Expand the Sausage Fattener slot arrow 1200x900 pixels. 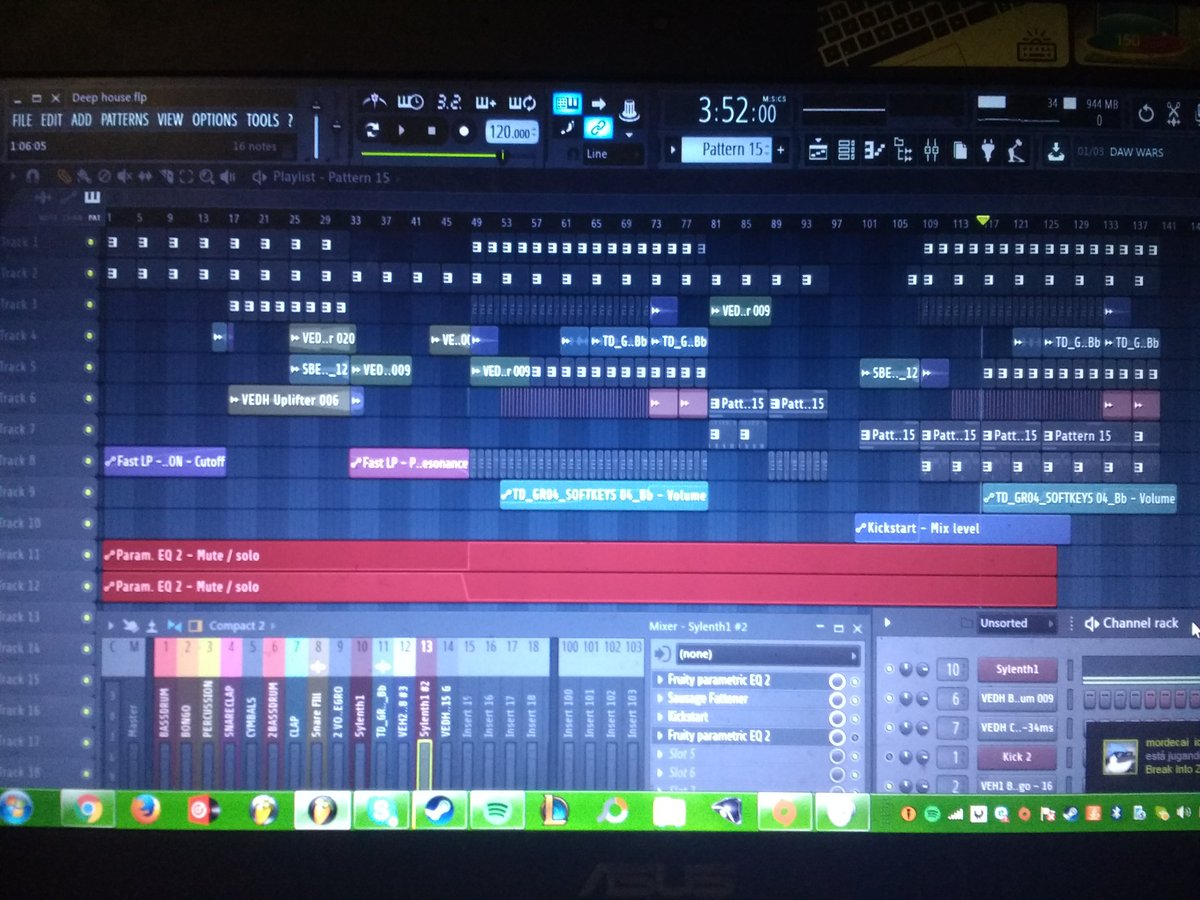pos(659,699)
